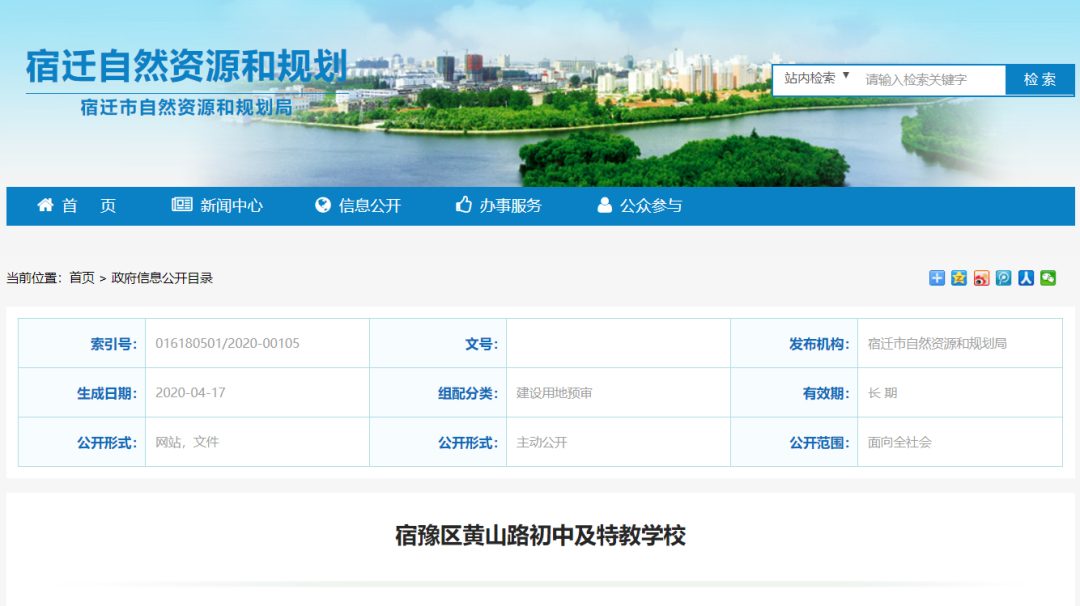This screenshot has width=1080, height=606.
Task: Click the 生成日期 label cell
Action: tap(82, 393)
